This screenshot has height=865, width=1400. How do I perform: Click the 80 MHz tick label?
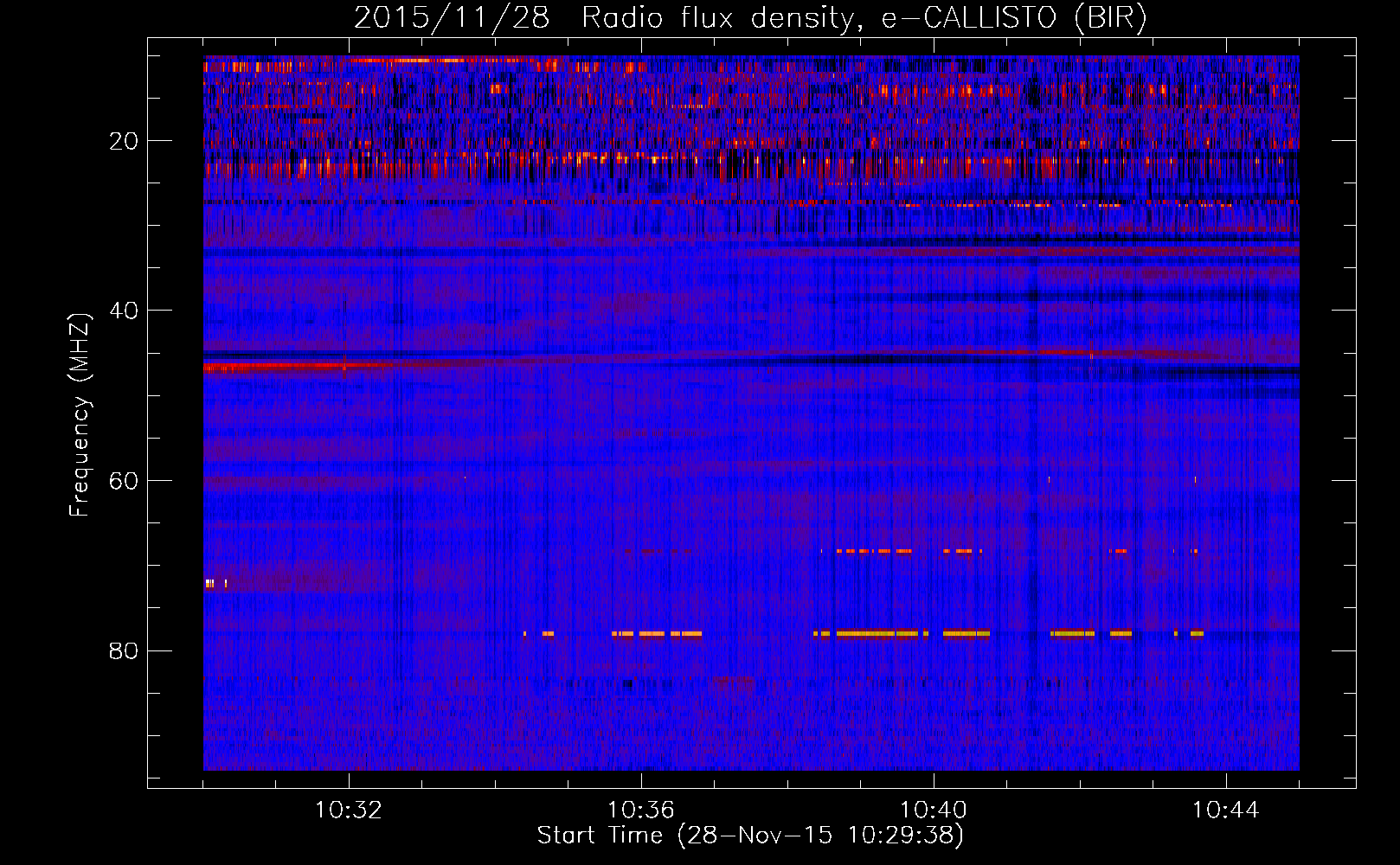click(x=124, y=650)
